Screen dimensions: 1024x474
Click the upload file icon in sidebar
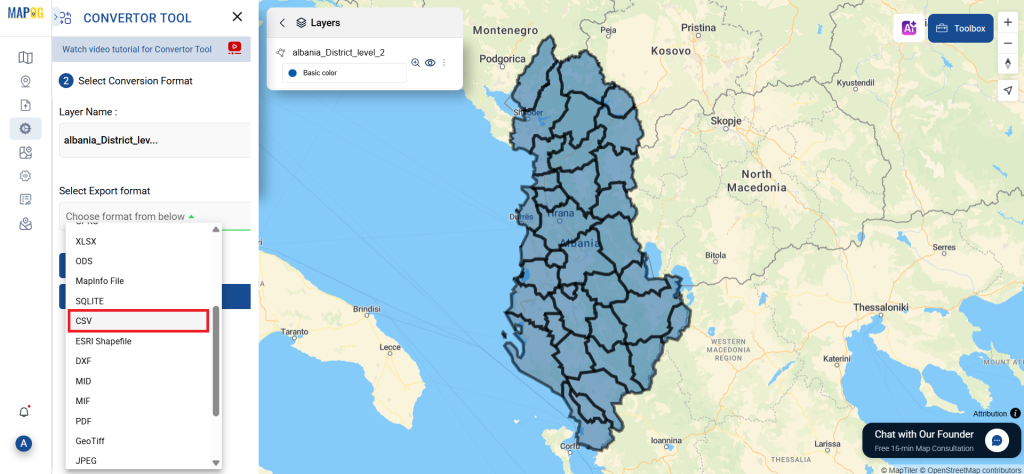coord(25,104)
